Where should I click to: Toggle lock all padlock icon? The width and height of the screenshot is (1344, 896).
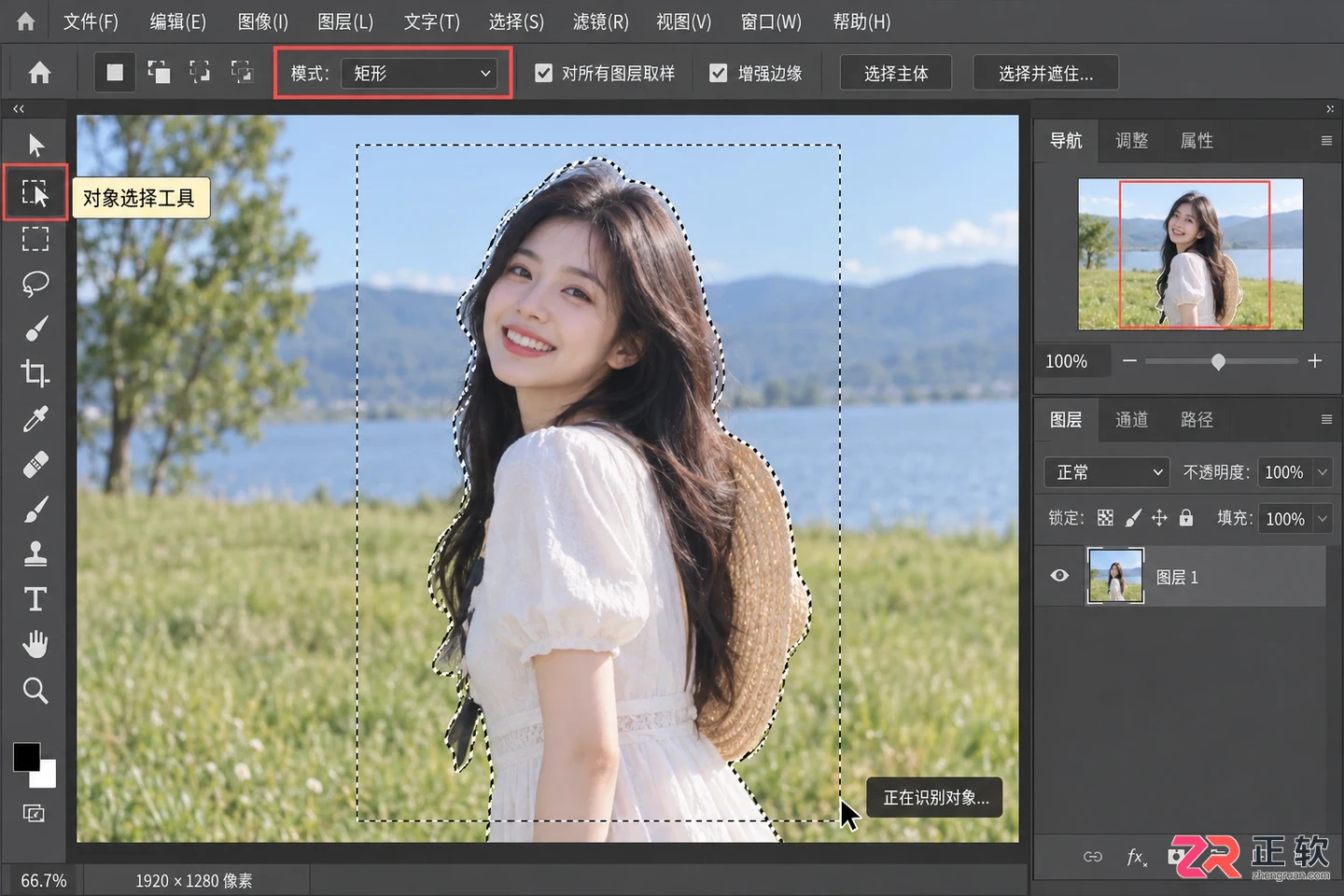[x=1186, y=517]
